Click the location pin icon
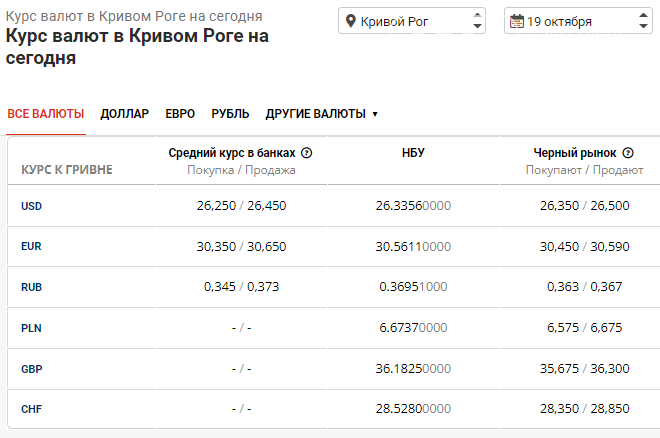This screenshot has width=660, height=438. [351, 21]
